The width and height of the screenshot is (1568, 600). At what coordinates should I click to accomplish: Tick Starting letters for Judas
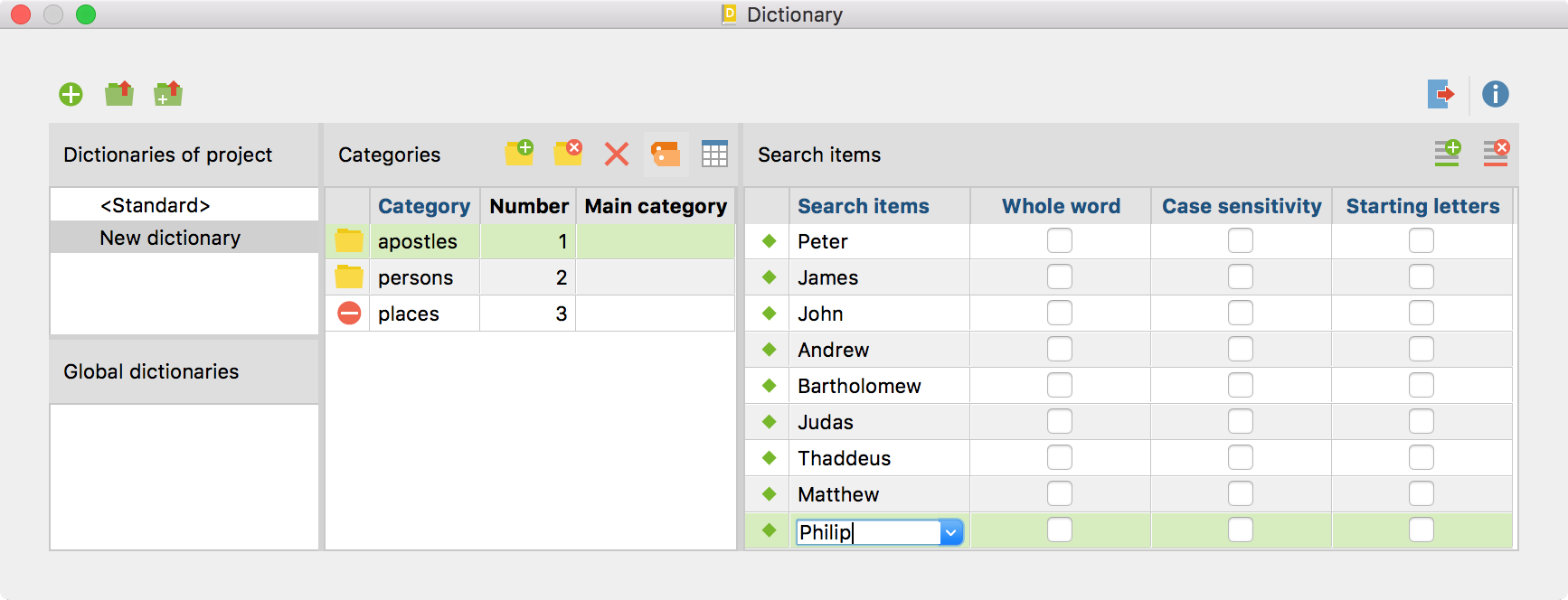click(x=1422, y=421)
